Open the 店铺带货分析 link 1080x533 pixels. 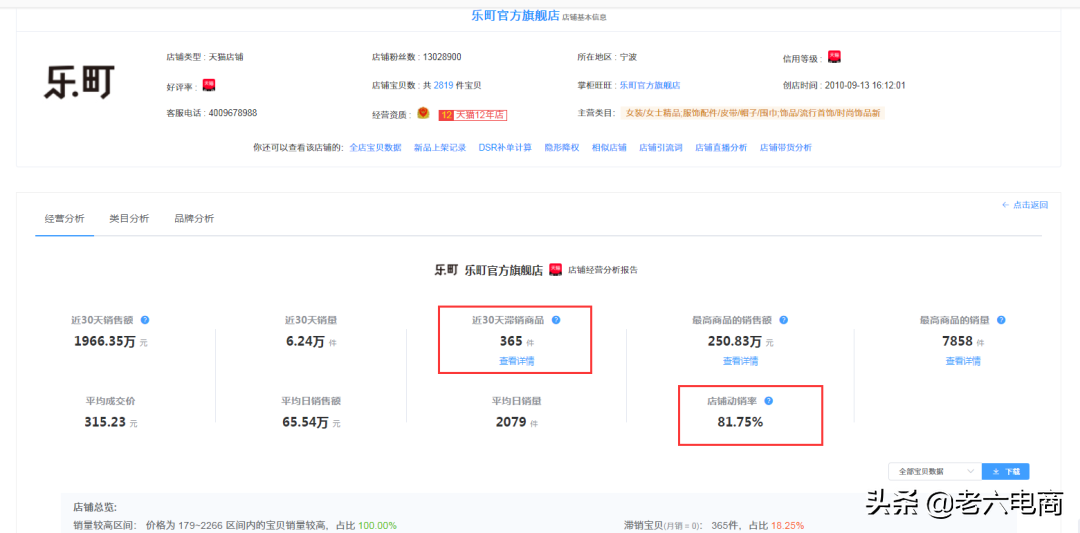pyautogui.click(x=786, y=147)
